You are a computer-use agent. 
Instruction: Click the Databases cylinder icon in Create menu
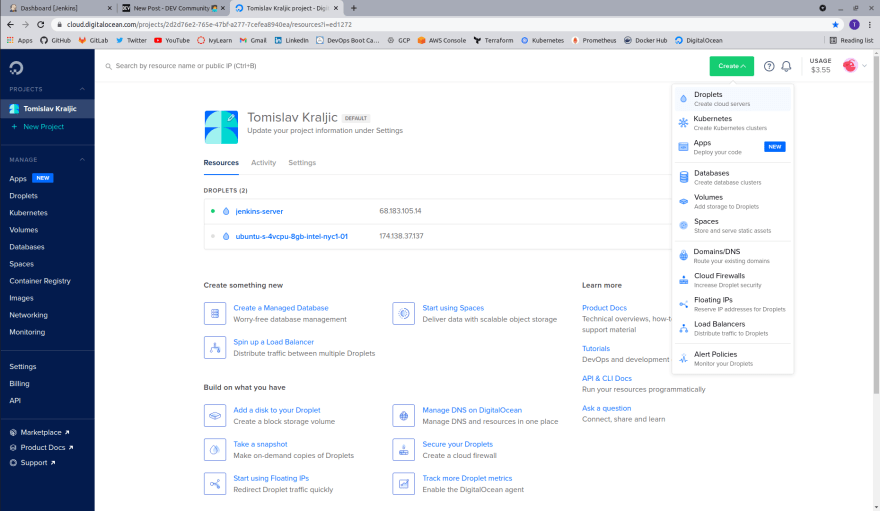coord(684,177)
